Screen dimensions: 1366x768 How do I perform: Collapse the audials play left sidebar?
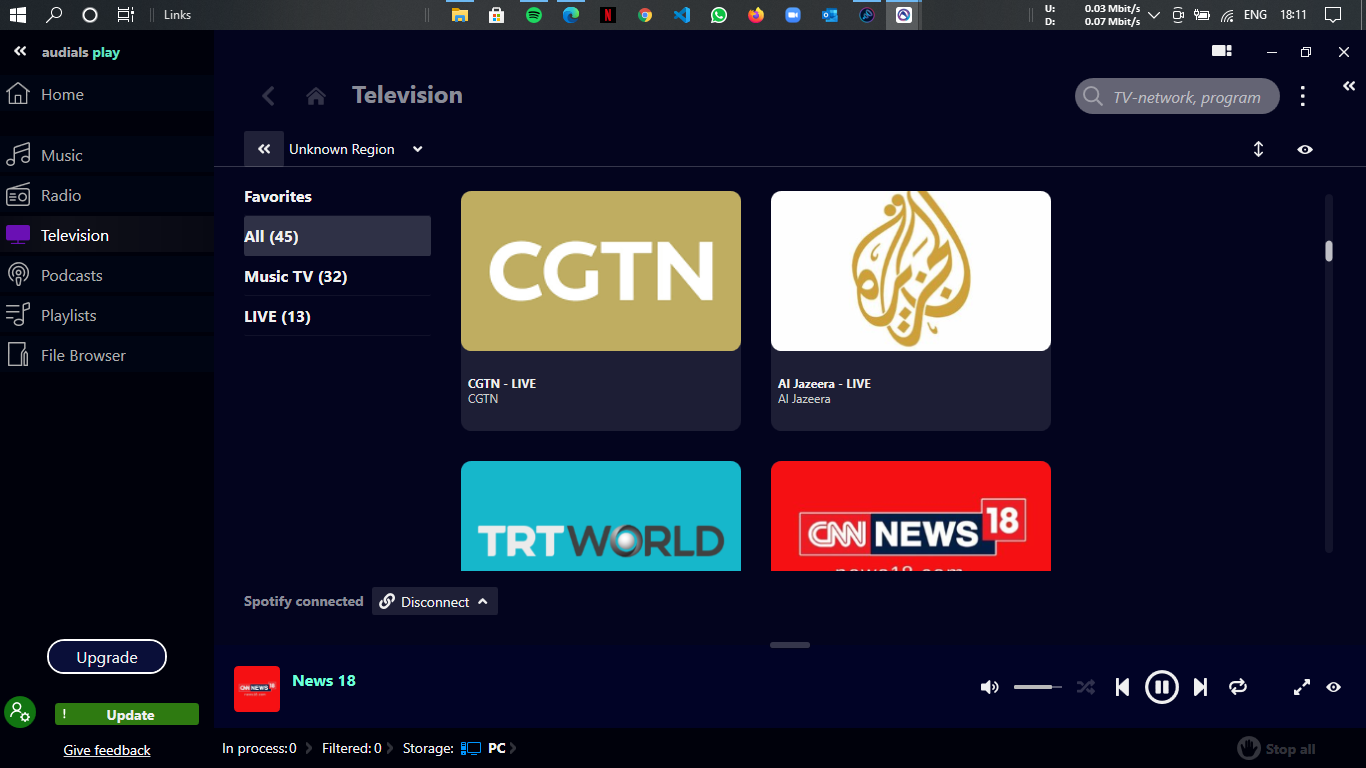tap(20, 52)
